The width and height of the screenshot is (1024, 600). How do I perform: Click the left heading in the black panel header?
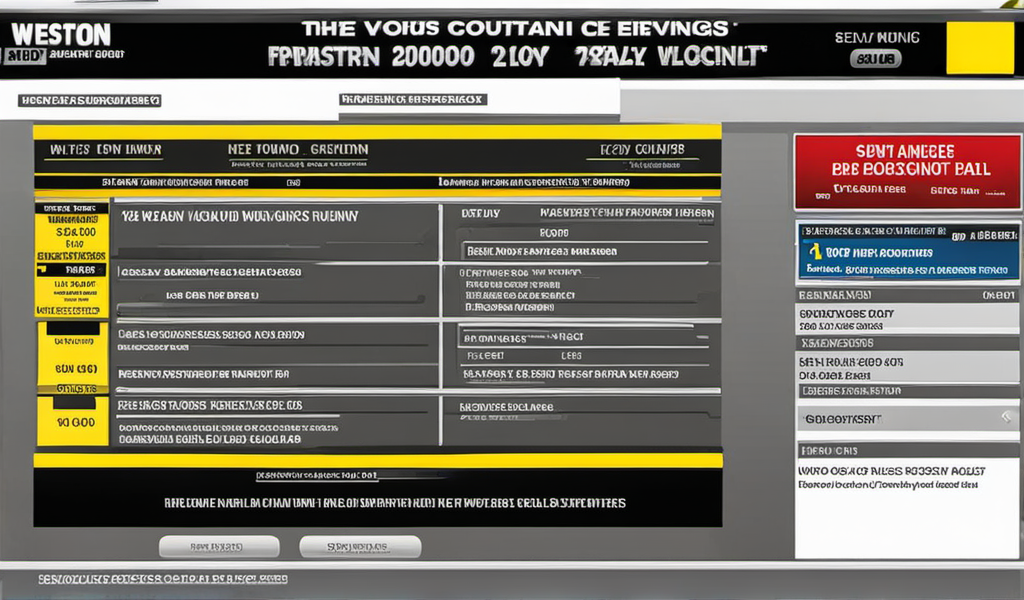click(x=105, y=150)
